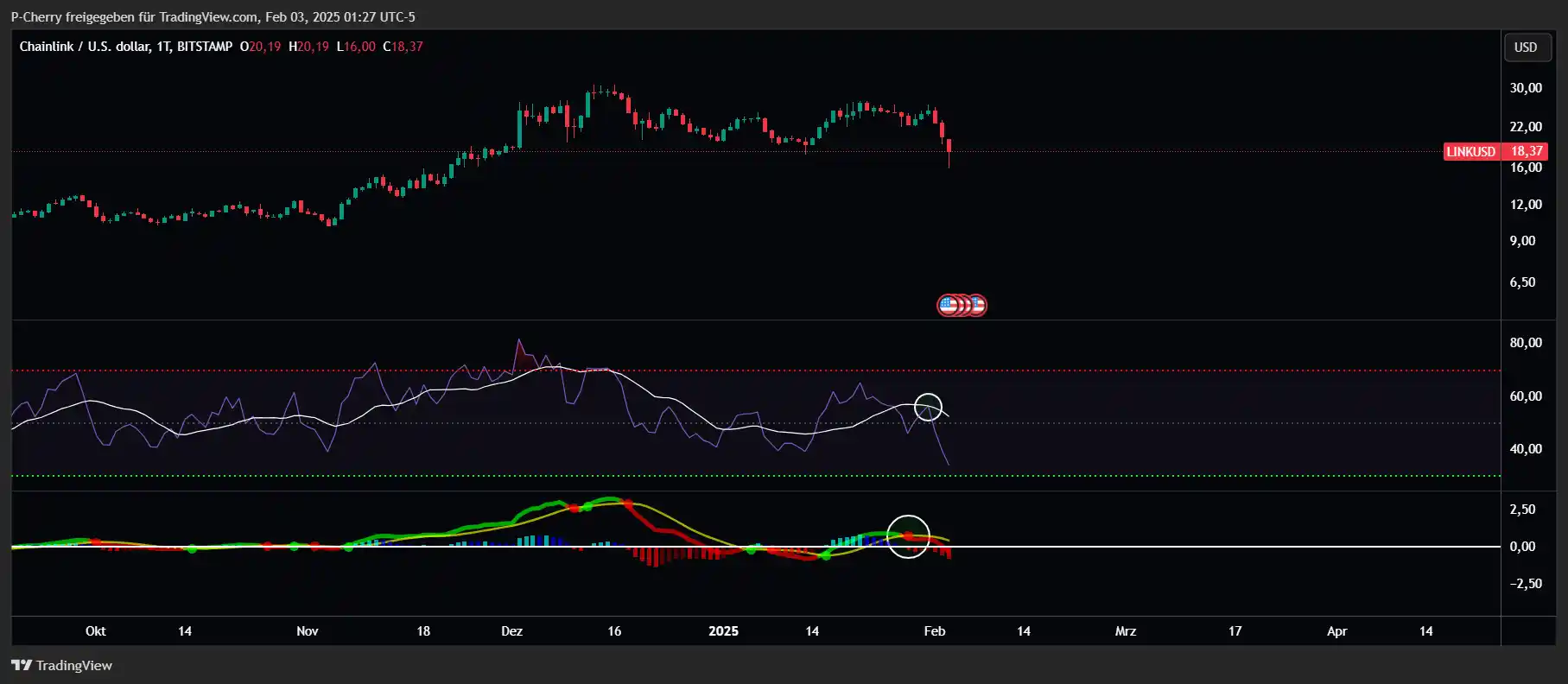Select the red LINKUSD symbol label
The width and height of the screenshot is (1568, 684).
click(x=1471, y=151)
